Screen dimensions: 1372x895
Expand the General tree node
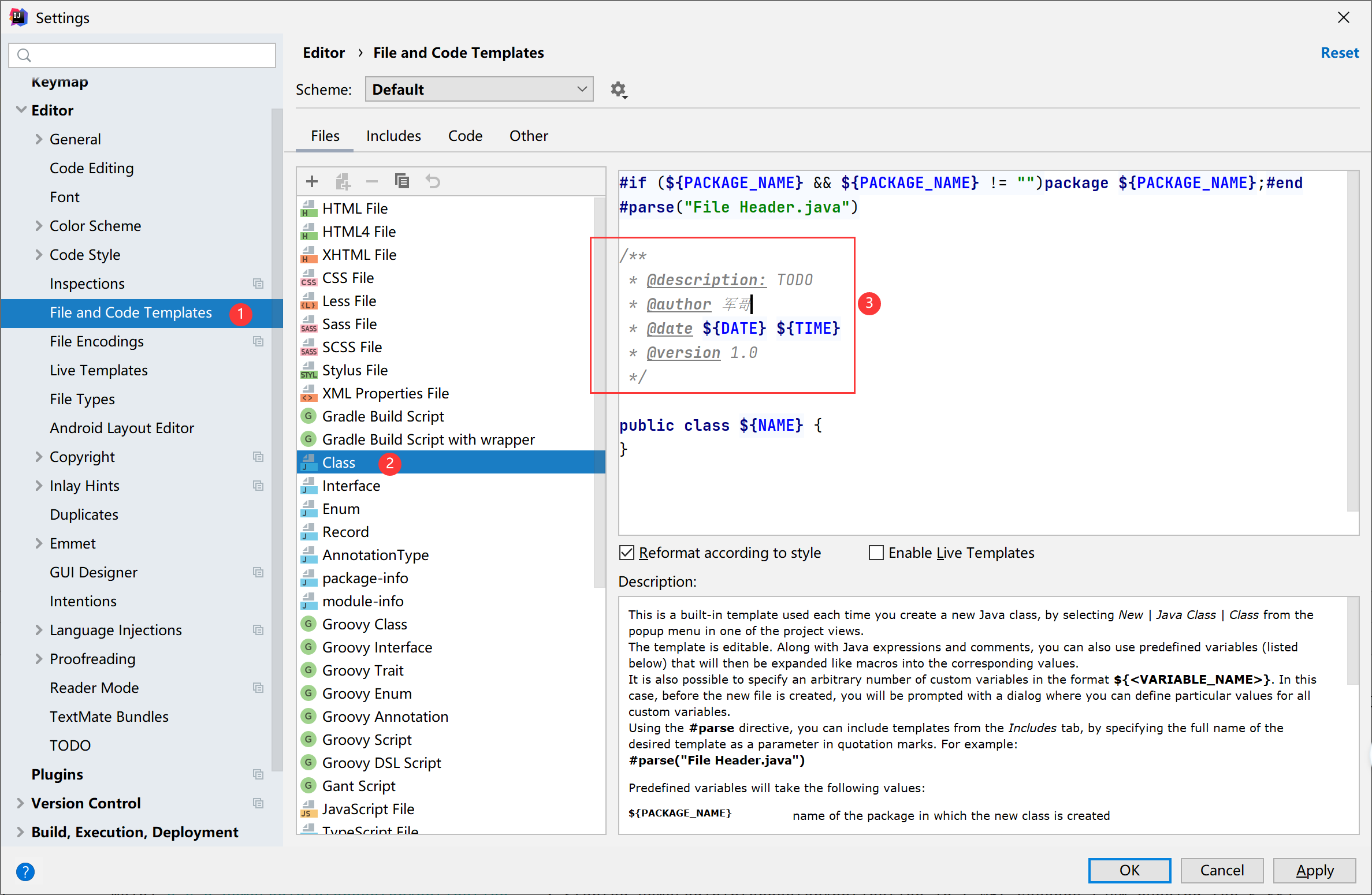tap(39, 139)
